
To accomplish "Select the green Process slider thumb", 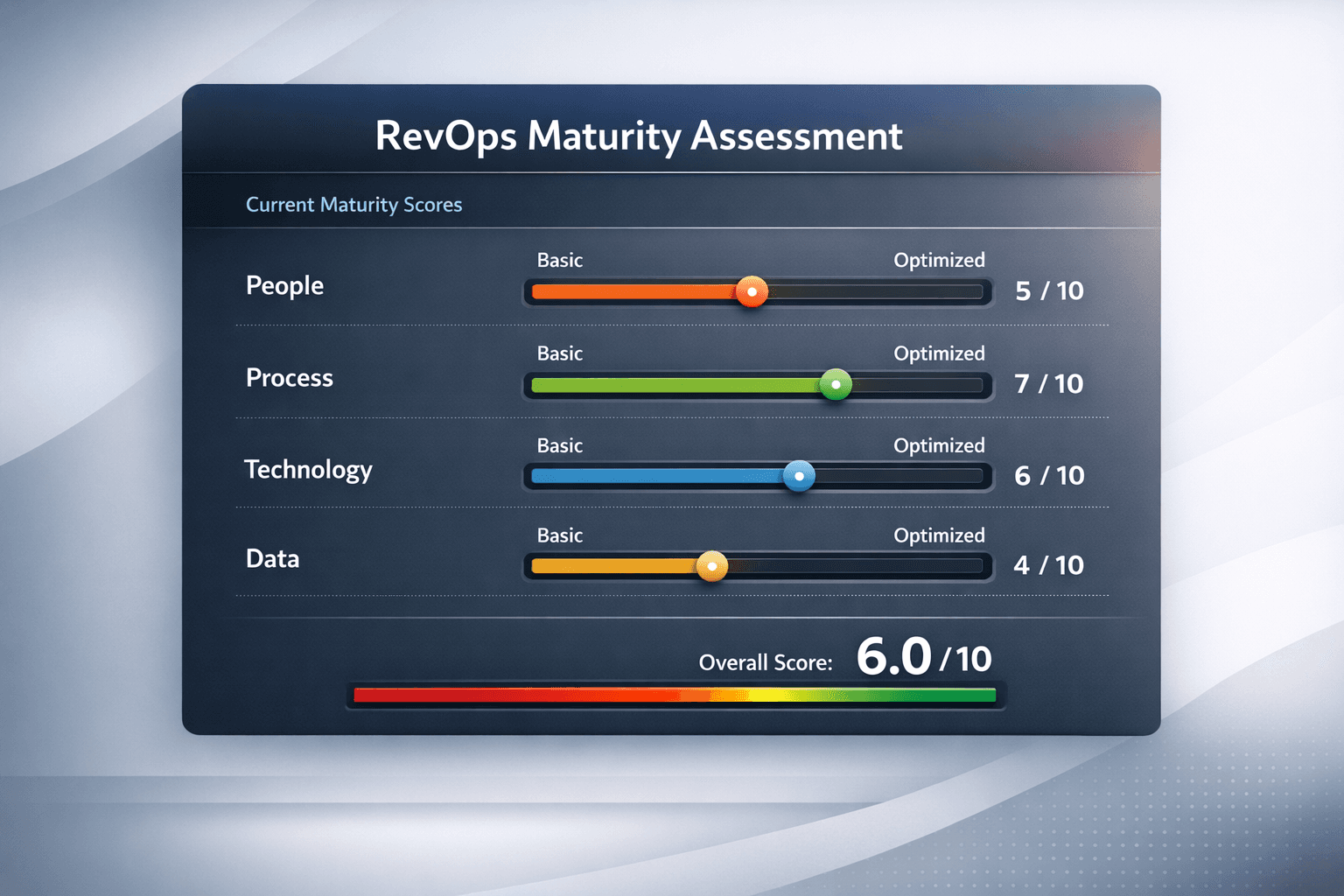I will [835, 385].
